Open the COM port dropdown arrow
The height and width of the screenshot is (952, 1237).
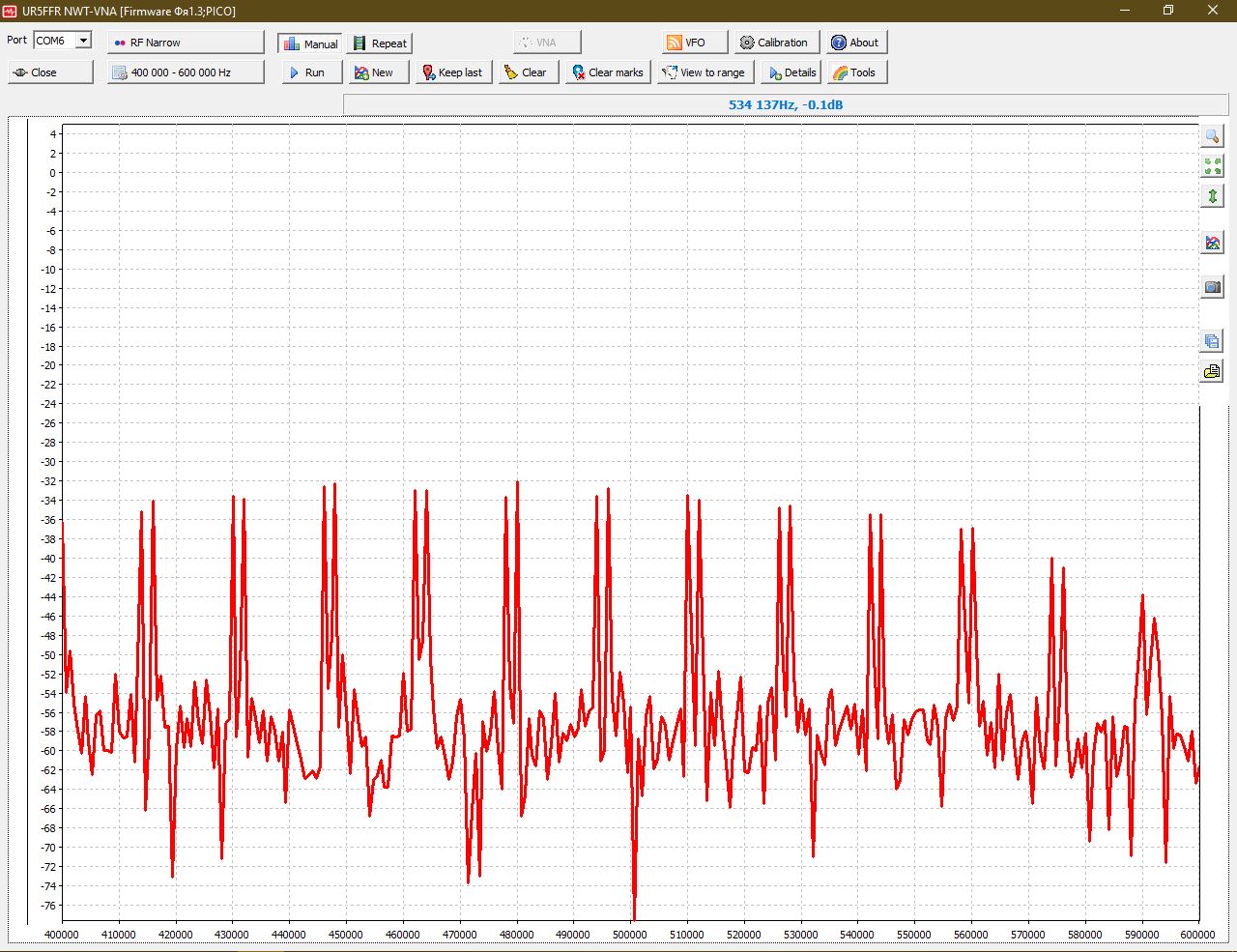click(x=83, y=41)
